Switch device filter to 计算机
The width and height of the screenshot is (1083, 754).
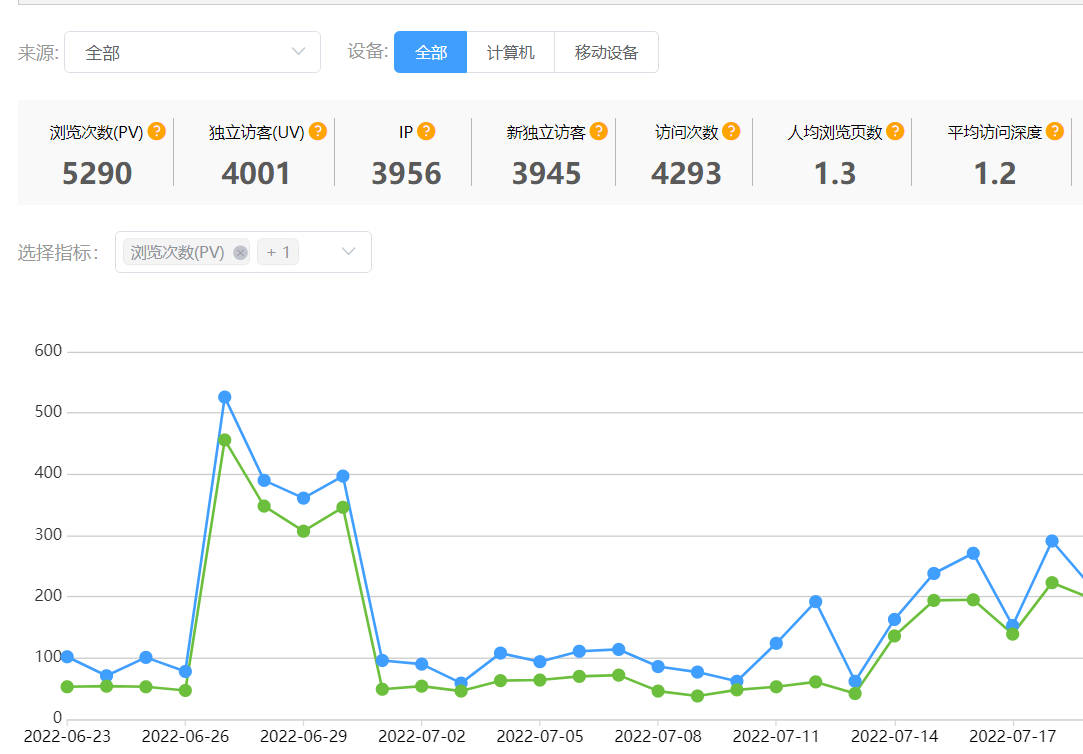[510, 52]
